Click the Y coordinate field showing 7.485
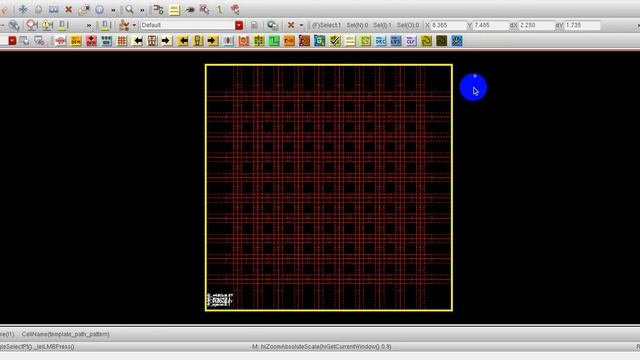Image resolution: width=640 pixels, height=360 pixels. 491,25
